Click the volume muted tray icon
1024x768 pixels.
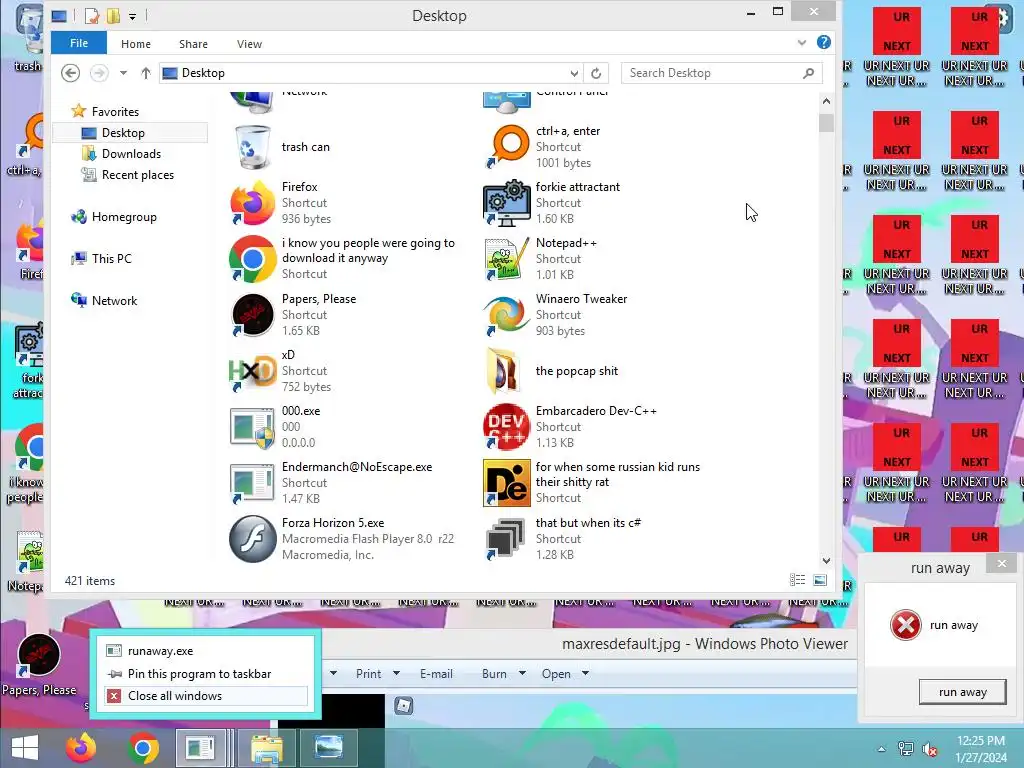coord(930,749)
